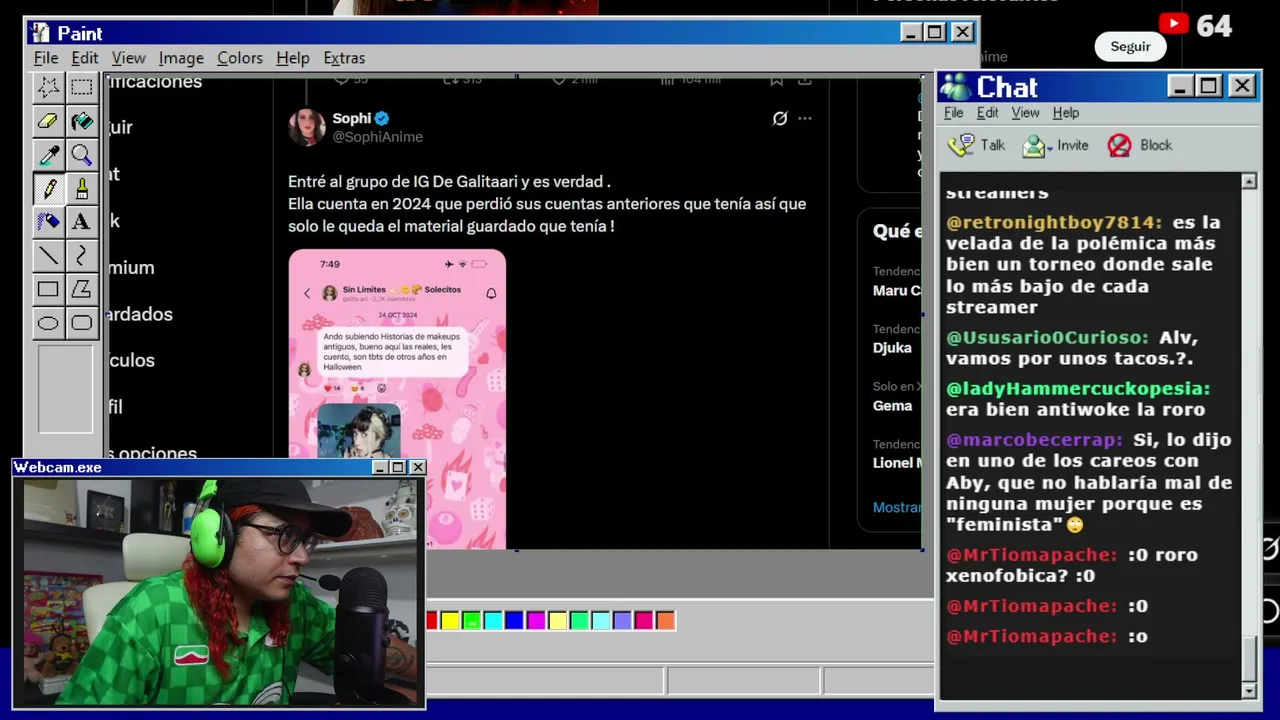Activate the Pick Color eyedropper tool
Screen dimensions: 1280x720
[48, 155]
